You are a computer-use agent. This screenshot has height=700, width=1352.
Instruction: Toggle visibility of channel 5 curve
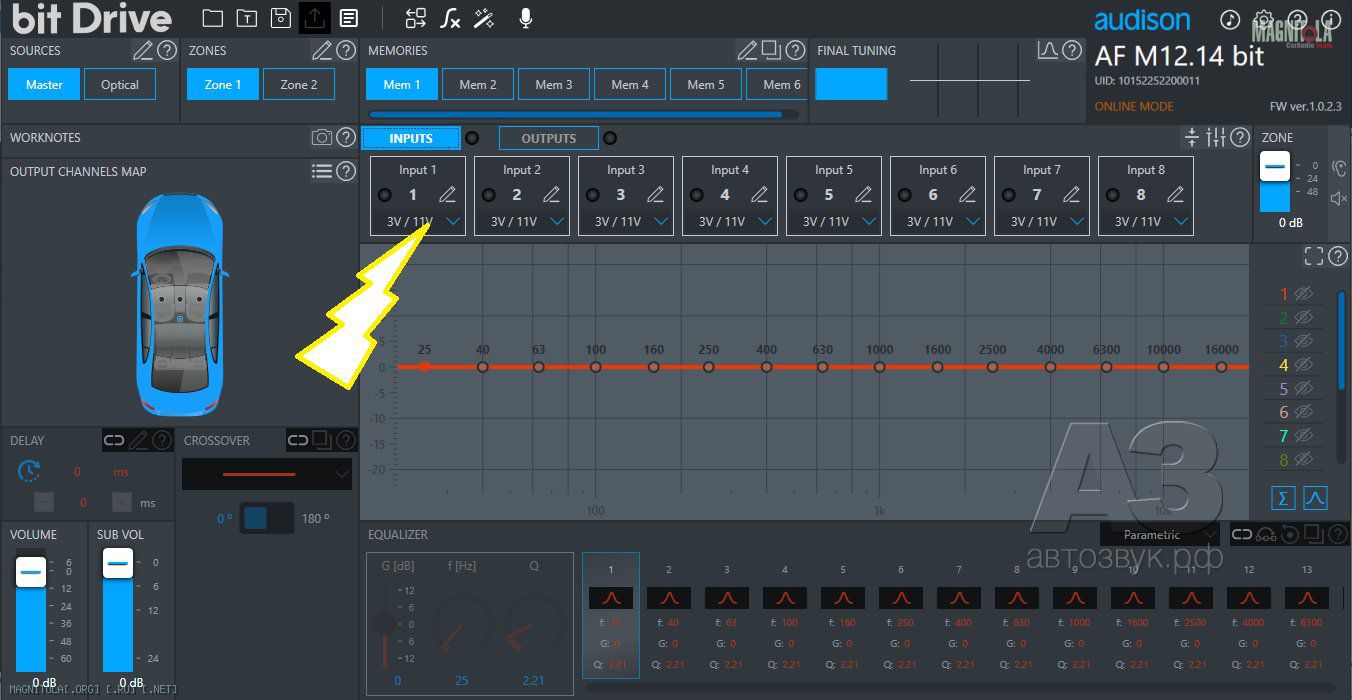(1303, 389)
